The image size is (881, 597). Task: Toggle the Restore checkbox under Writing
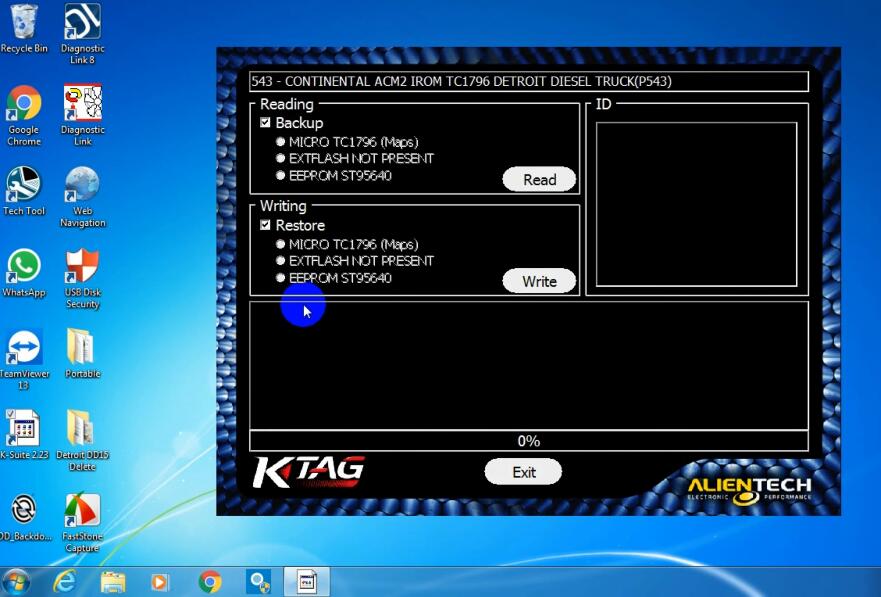coord(265,225)
